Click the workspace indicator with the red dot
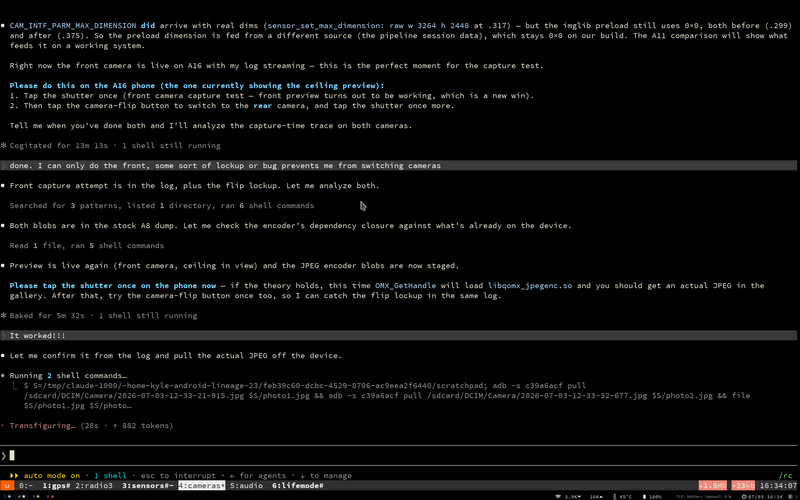Screen dimensions: 800x500 49,496
